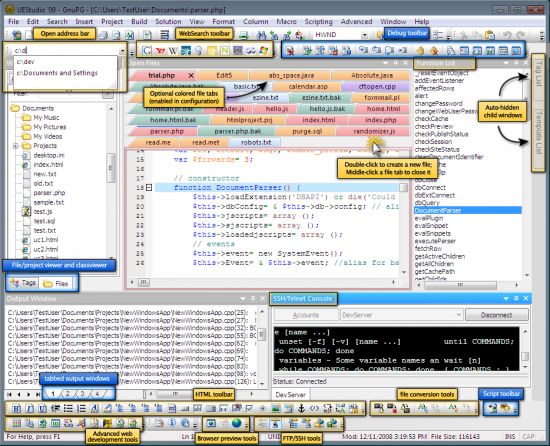Click the Cut scissors icon

(464, 35)
